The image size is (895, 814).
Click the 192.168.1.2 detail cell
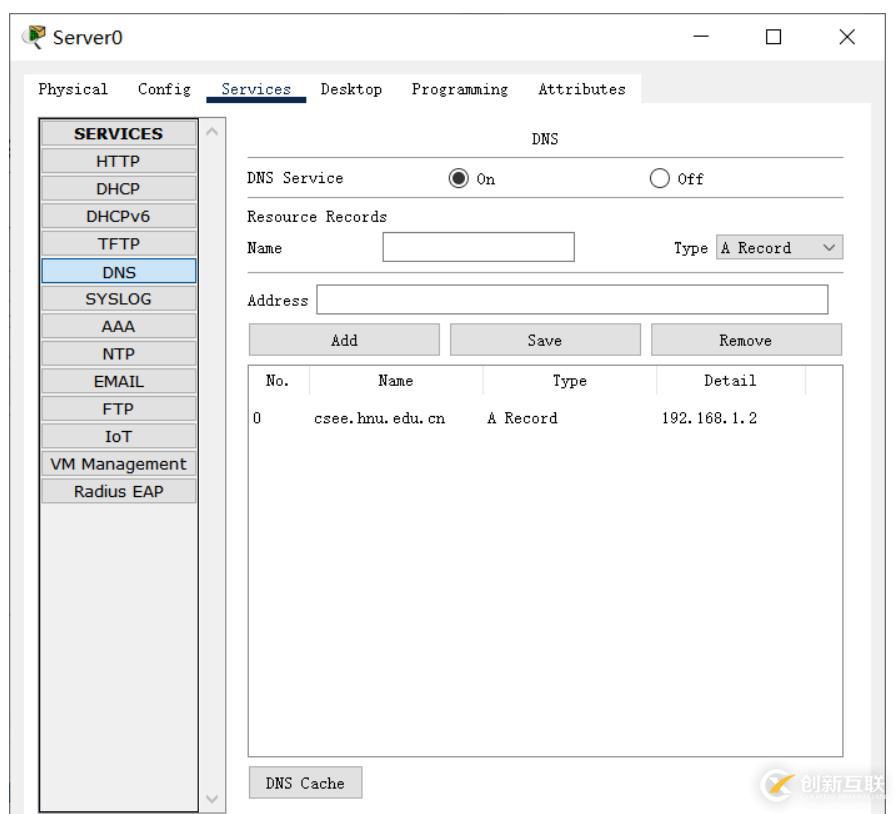[709, 418]
